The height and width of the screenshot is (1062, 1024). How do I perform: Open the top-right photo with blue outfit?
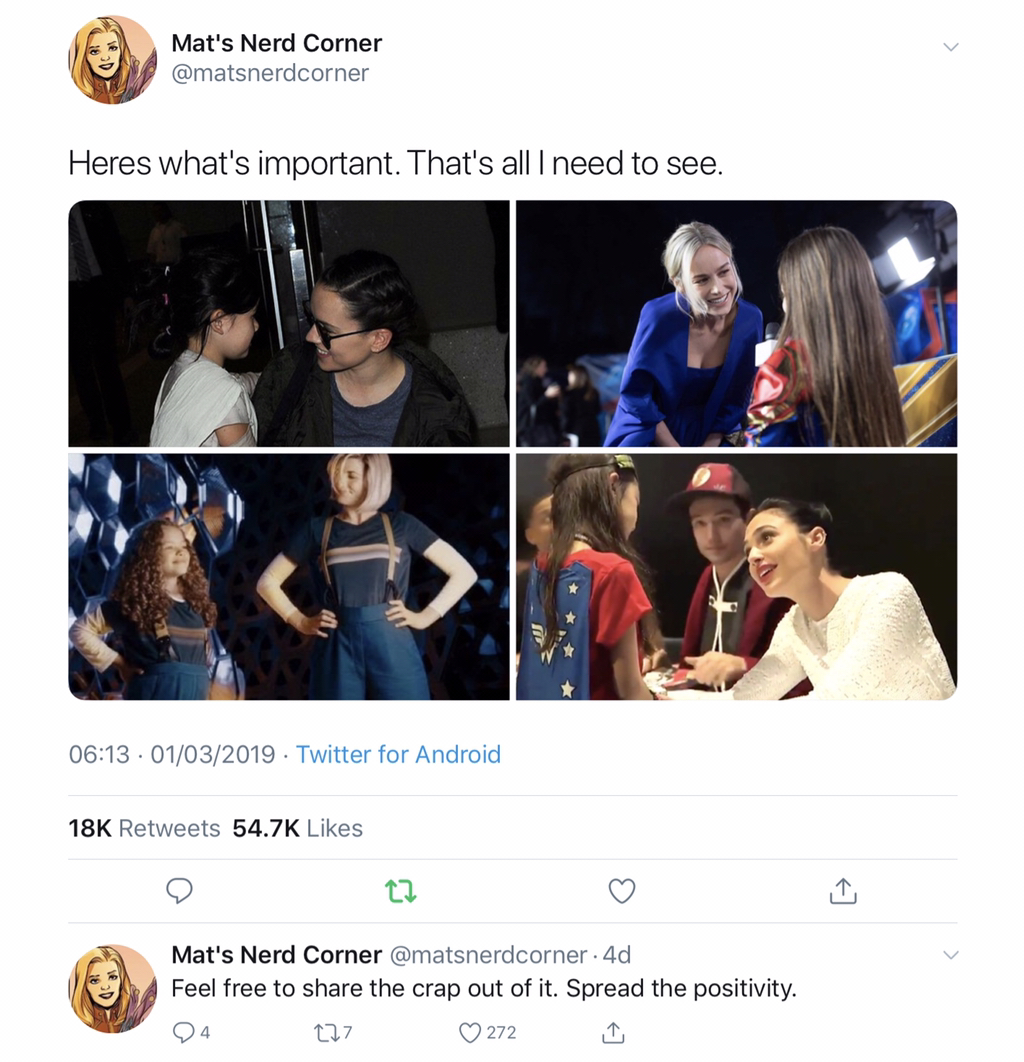(737, 323)
